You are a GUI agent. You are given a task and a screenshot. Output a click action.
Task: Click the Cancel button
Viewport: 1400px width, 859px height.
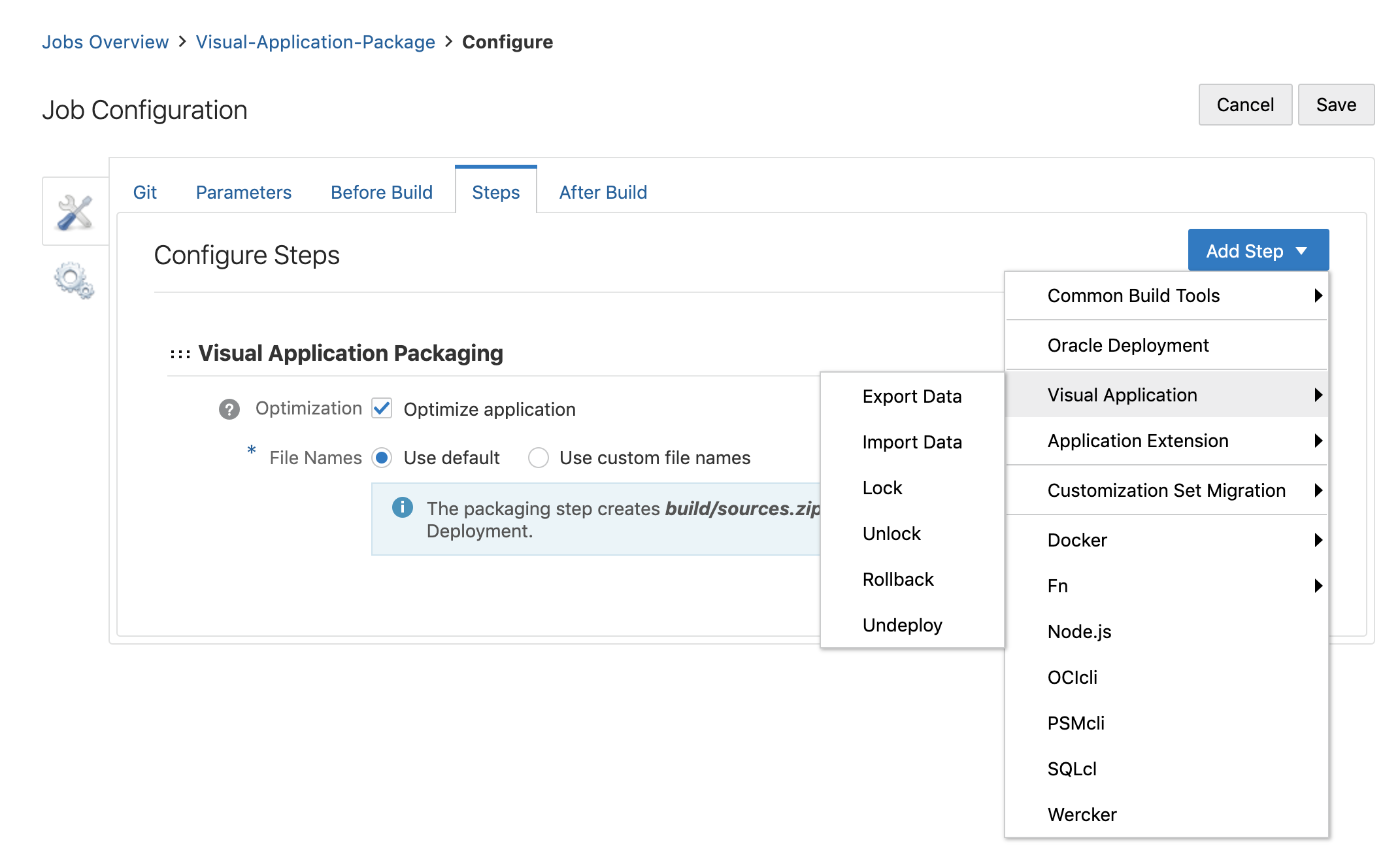tap(1244, 105)
